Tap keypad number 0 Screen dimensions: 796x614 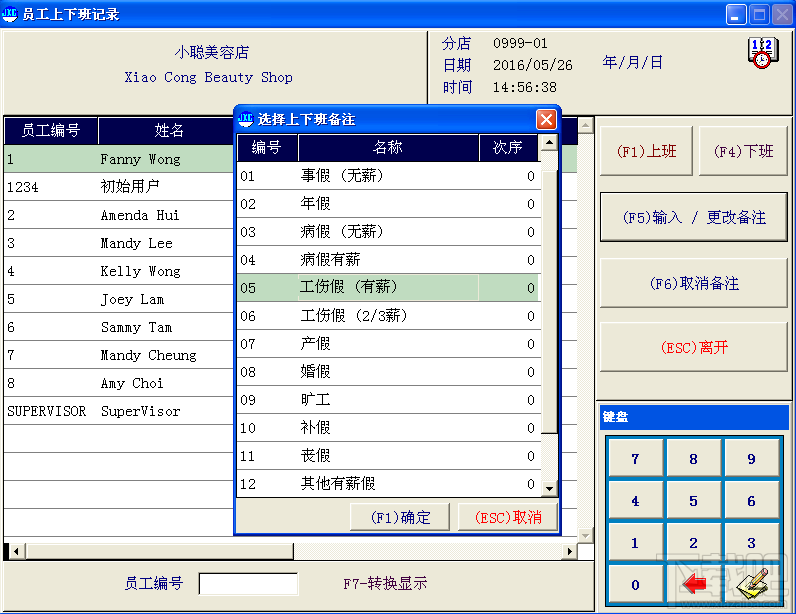[636, 584]
